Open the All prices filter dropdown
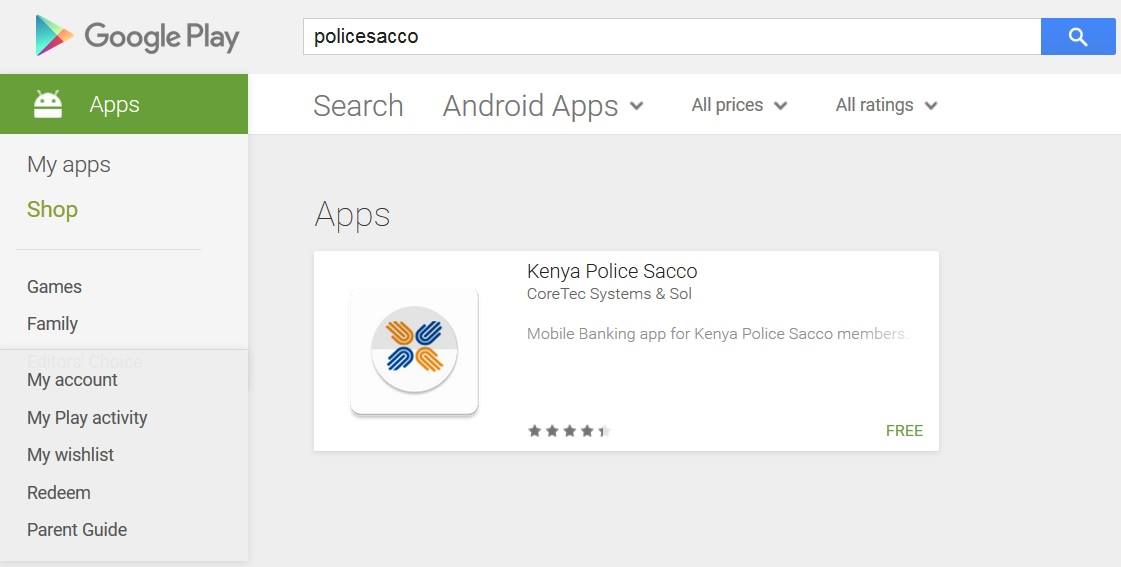Image resolution: width=1121 pixels, height=567 pixels. [739, 105]
